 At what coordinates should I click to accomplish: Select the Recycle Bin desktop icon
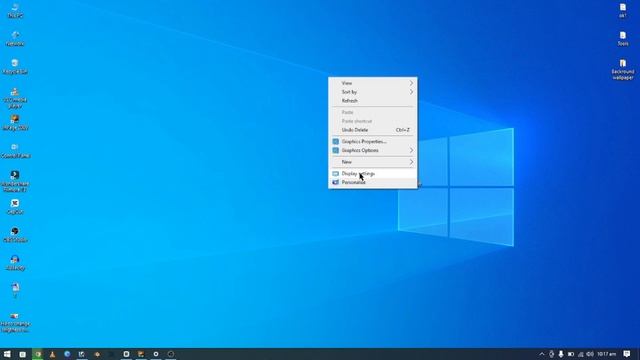pyautogui.click(x=15, y=67)
